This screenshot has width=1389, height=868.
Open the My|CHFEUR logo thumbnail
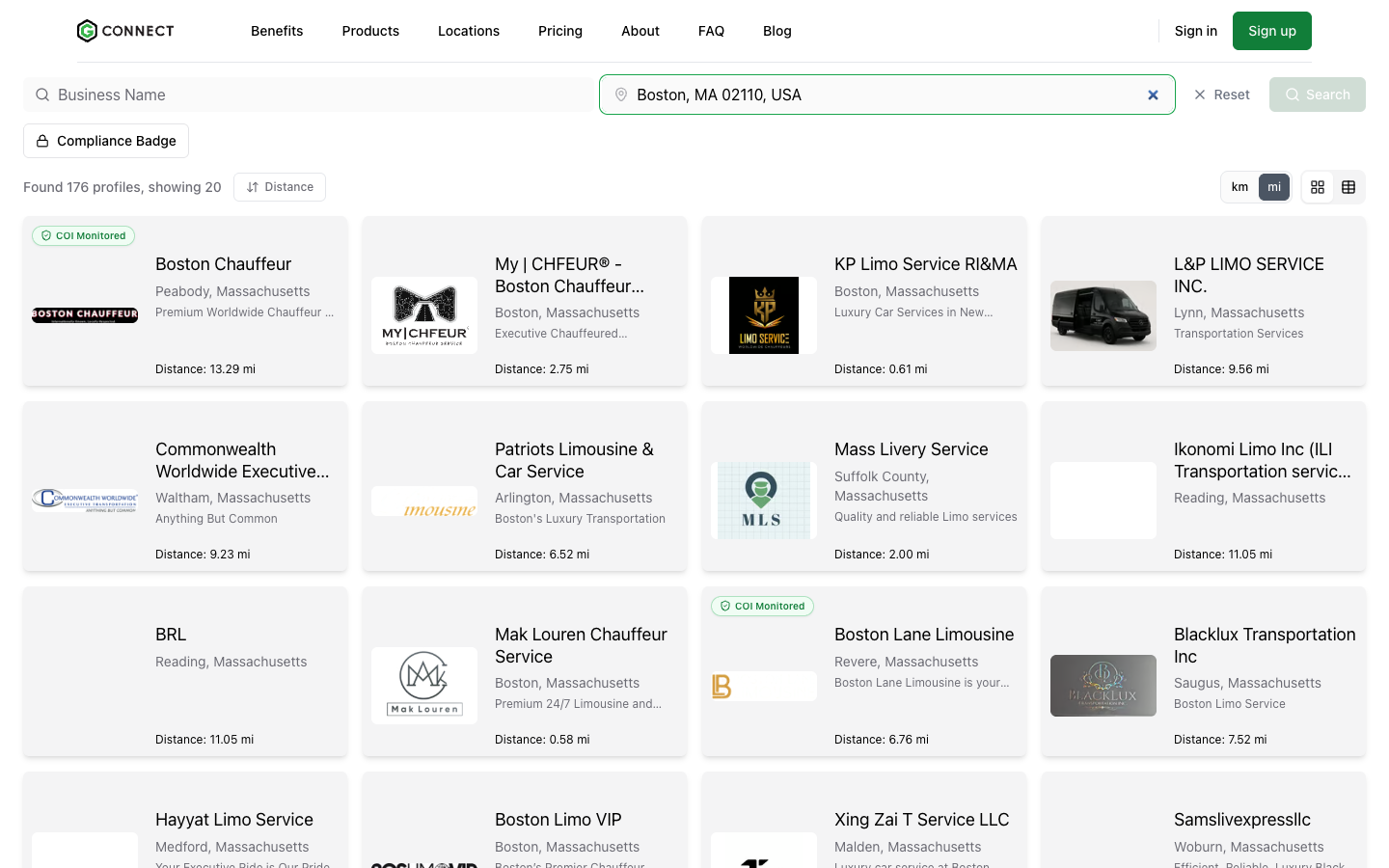click(424, 314)
